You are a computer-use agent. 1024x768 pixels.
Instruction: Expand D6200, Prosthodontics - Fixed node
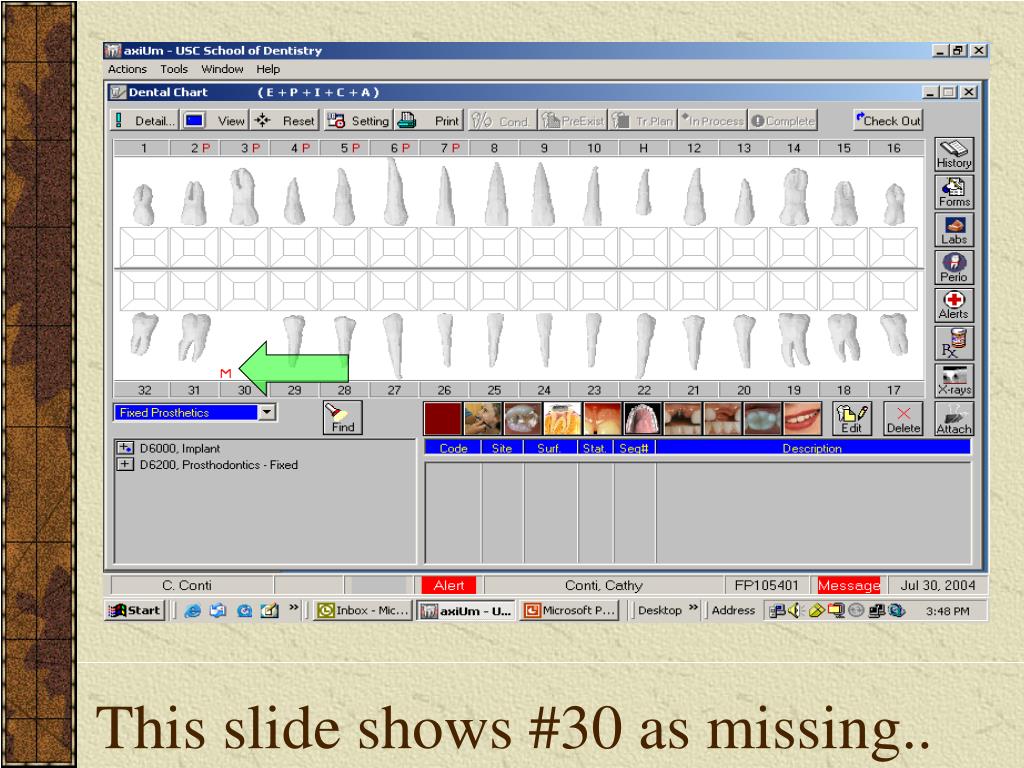125,464
